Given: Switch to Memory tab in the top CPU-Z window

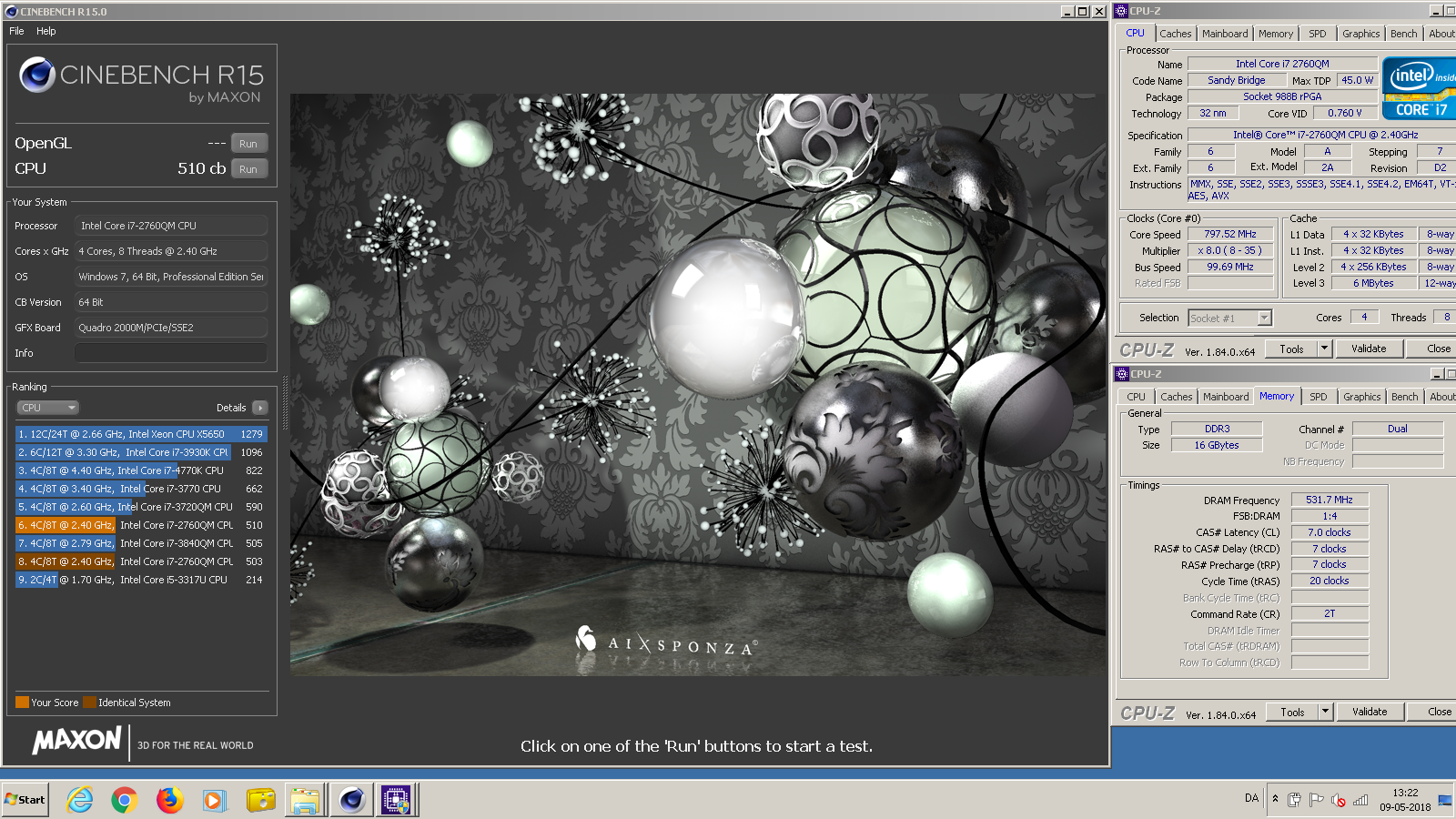Looking at the screenshot, I should point(1276,34).
